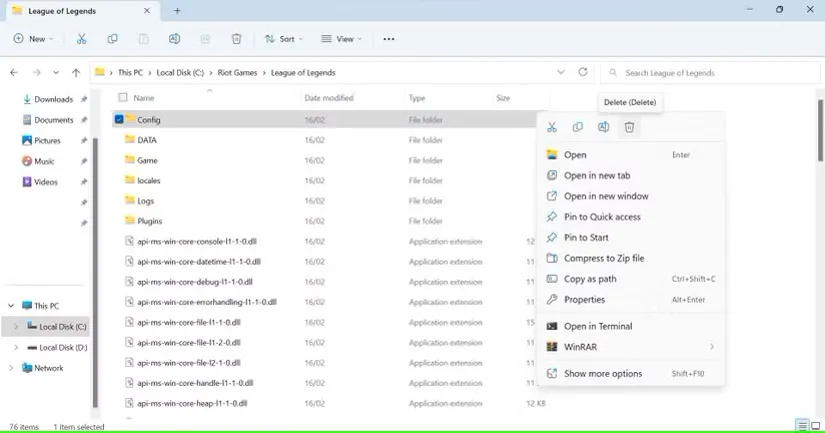Toggle the select-all checkbox in the header

tap(123, 97)
